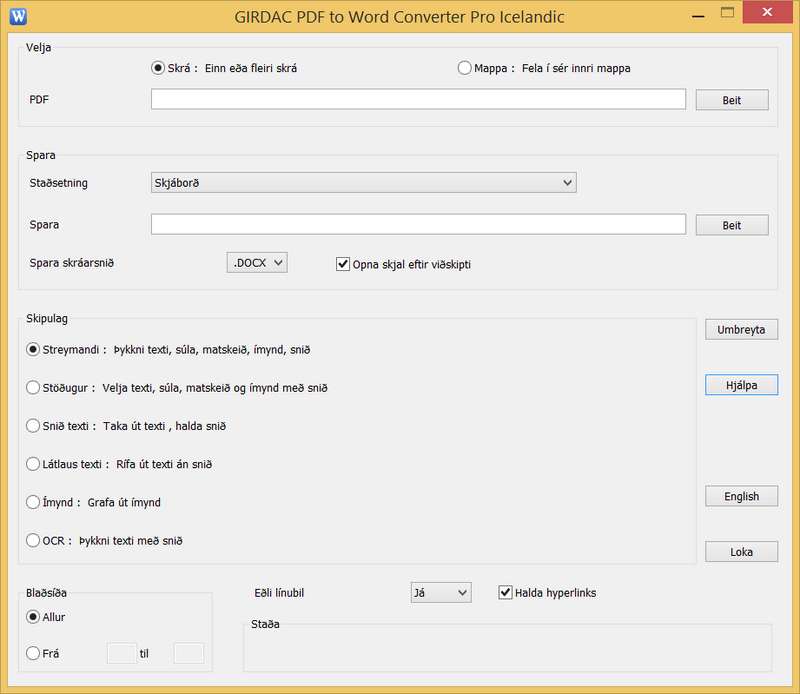Select the Mappa folder radio option
The image size is (800, 694).
[x=464, y=68]
